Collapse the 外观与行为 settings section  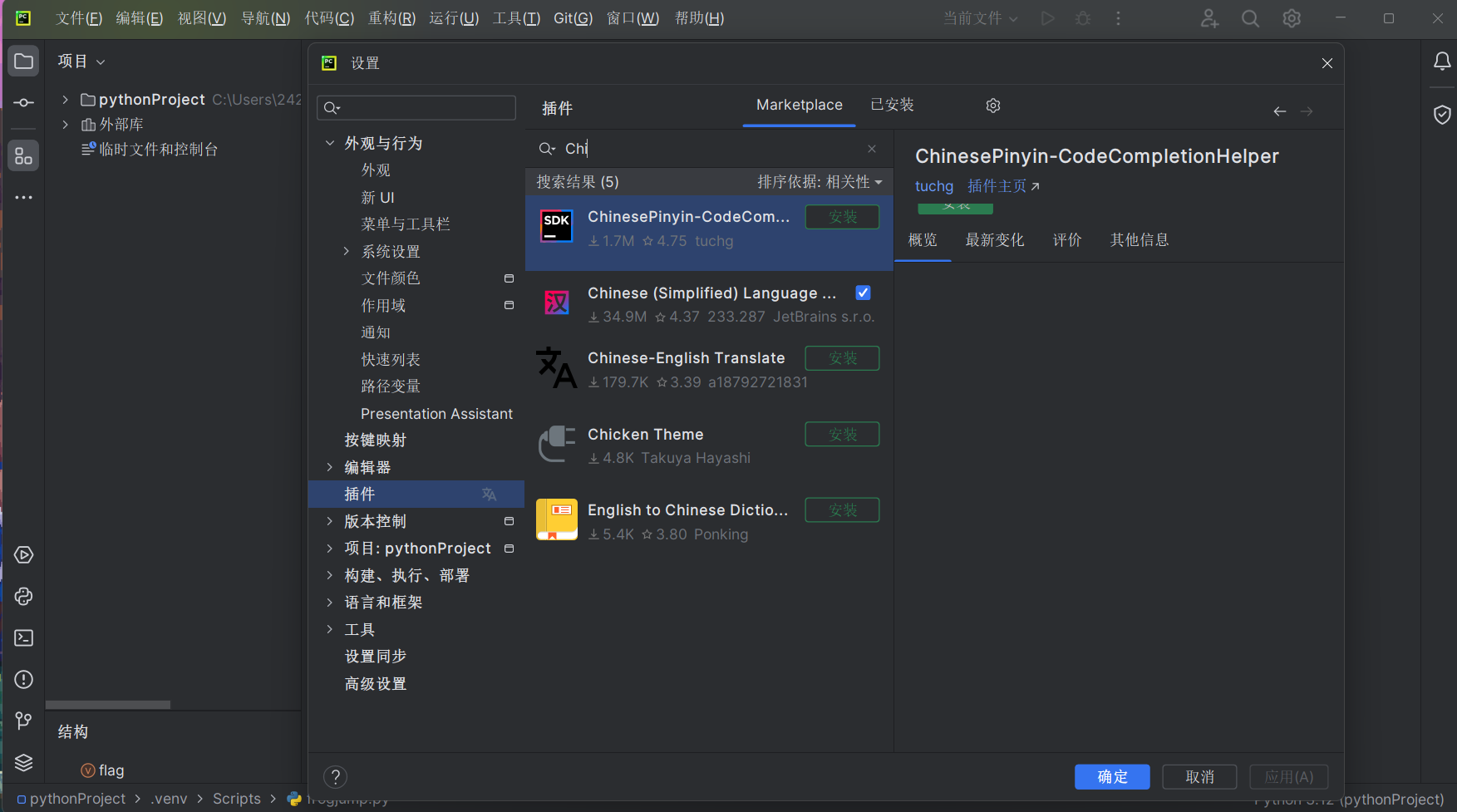[x=330, y=143]
